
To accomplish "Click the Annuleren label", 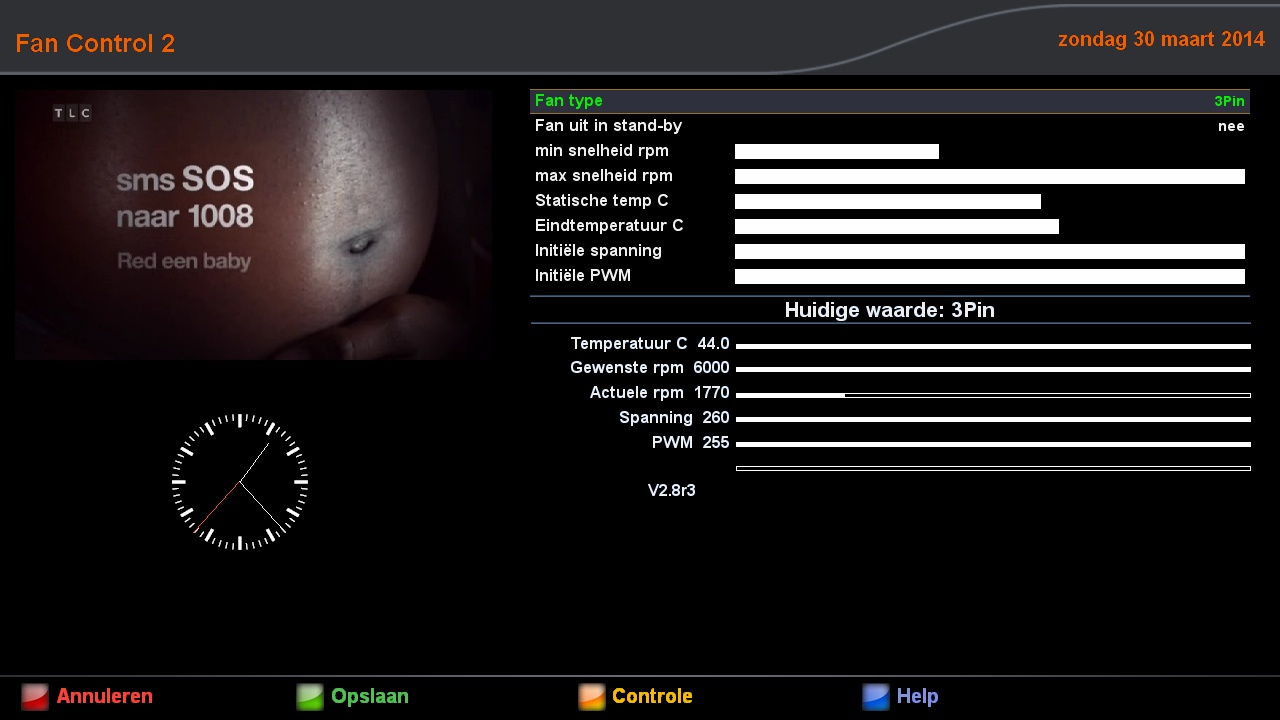I will click(x=105, y=697).
